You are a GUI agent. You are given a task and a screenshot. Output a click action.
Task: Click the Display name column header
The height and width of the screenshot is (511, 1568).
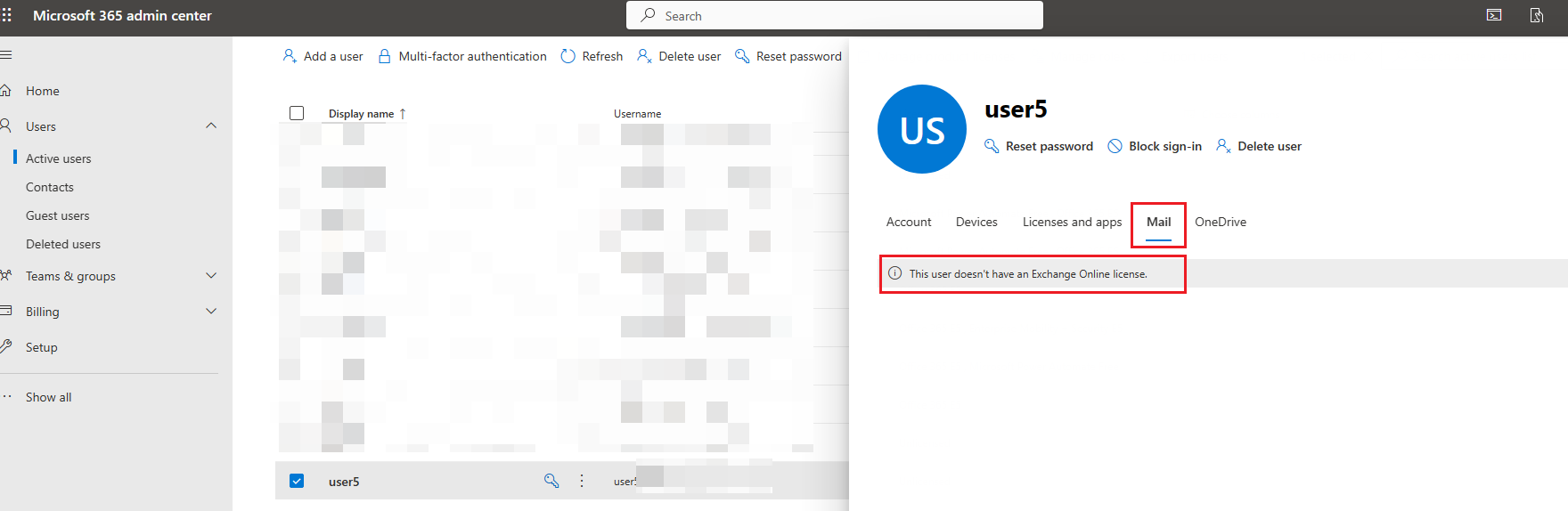coord(361,114)
